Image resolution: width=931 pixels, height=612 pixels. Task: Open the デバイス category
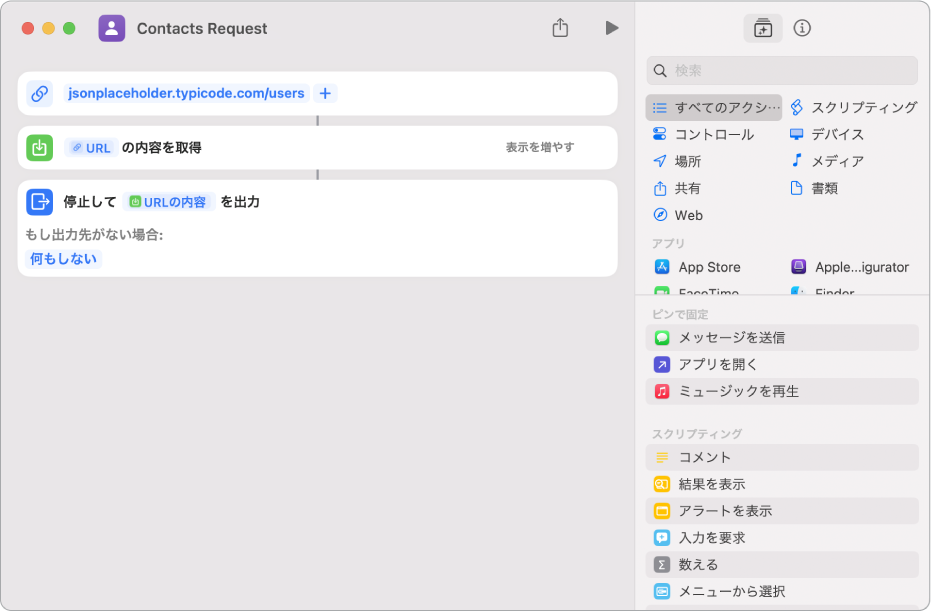pos(826,134)
